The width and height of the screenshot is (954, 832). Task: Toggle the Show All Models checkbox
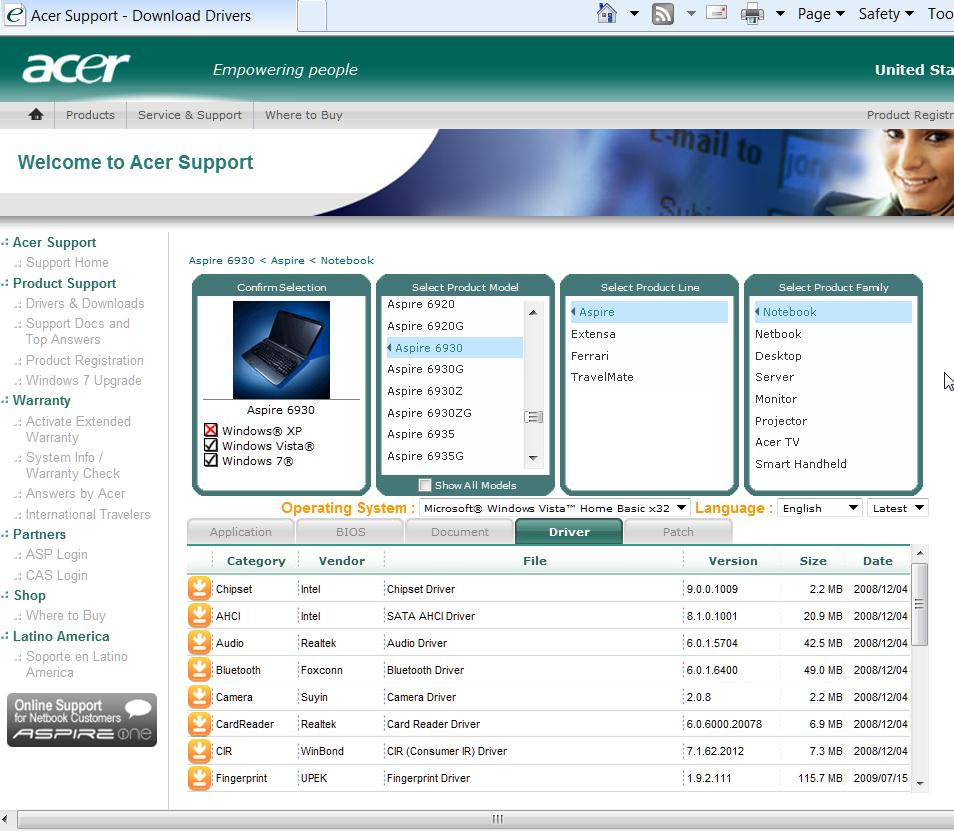pyautogui.click(x=425, y=485)
